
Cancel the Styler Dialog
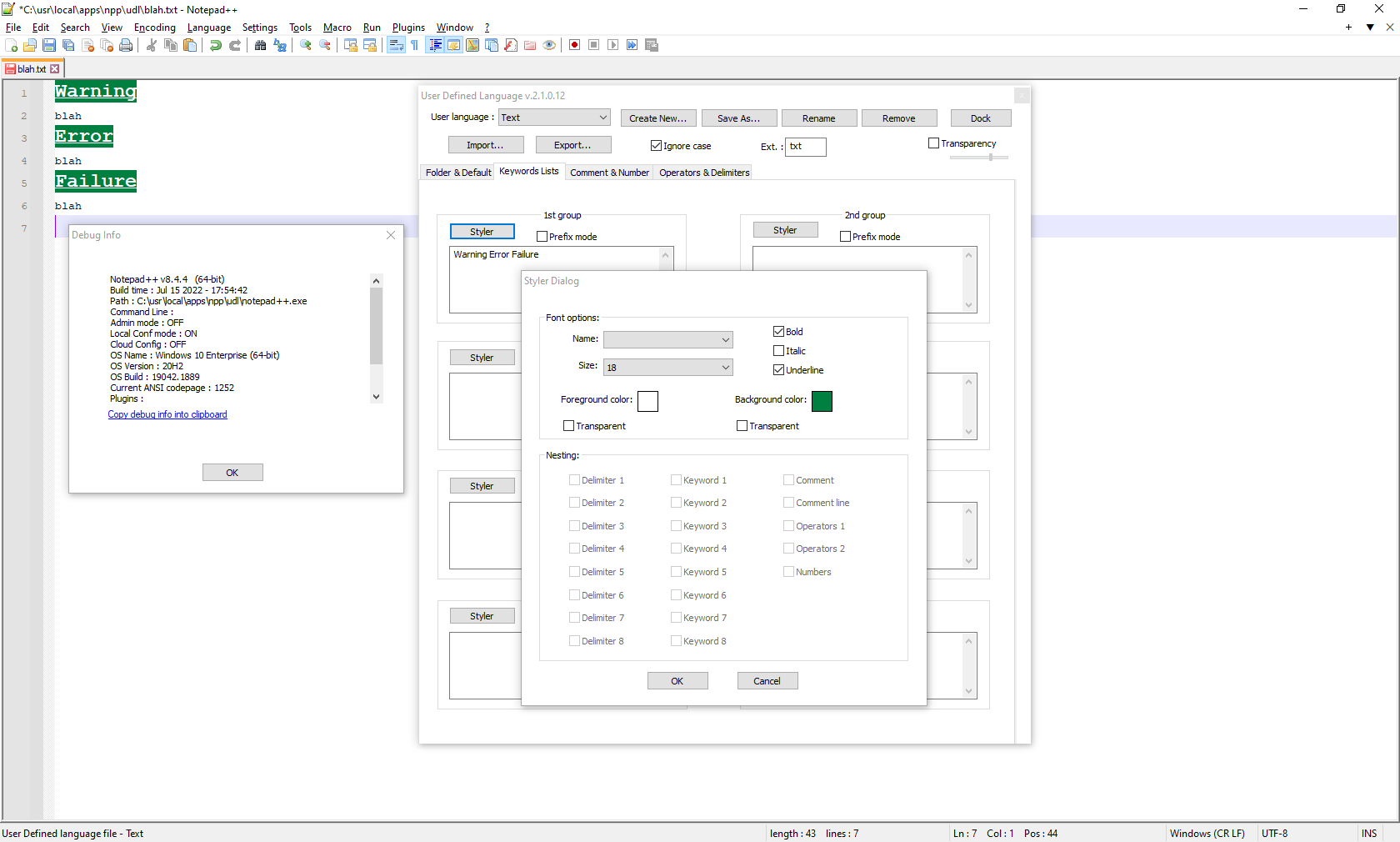(767, 681)
